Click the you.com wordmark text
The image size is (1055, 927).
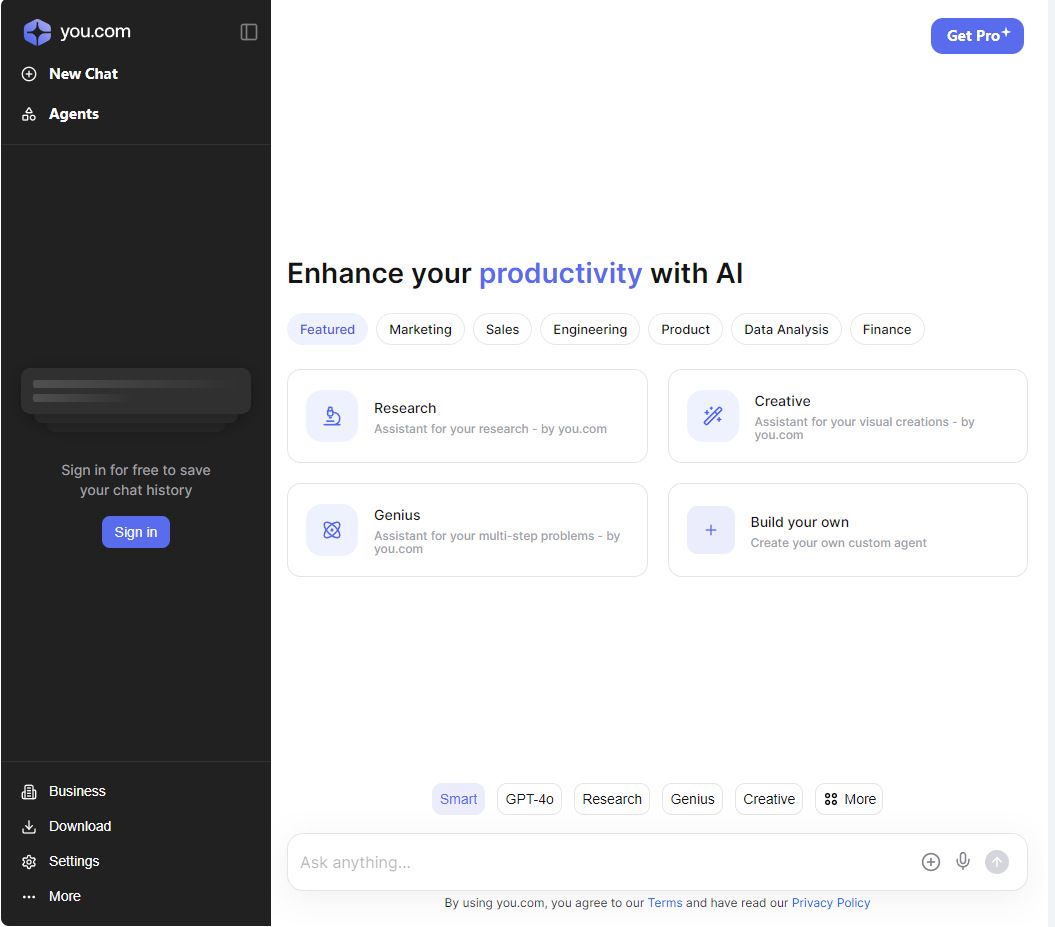click(96, 32)
